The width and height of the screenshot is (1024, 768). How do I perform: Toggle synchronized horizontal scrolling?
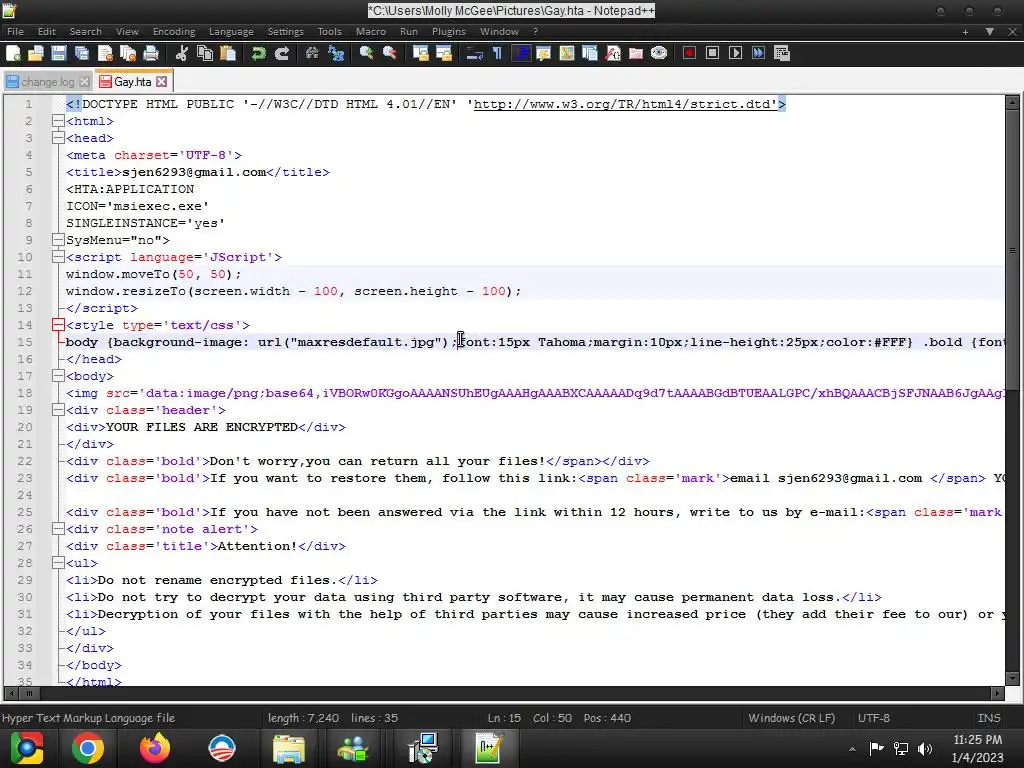444,54
